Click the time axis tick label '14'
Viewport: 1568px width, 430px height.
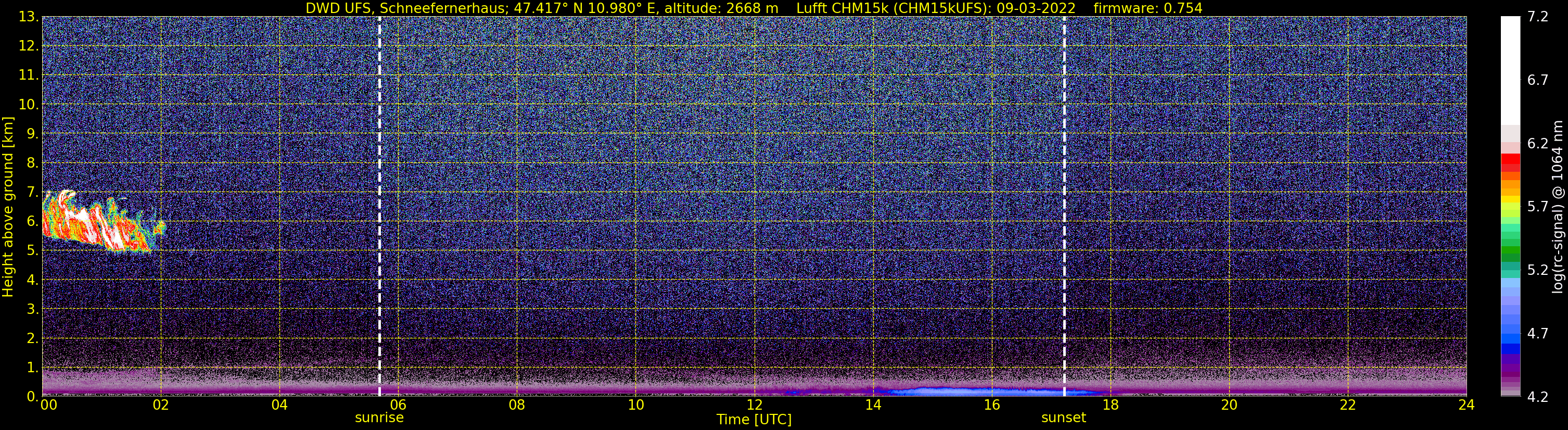click(x=873, y=405)
